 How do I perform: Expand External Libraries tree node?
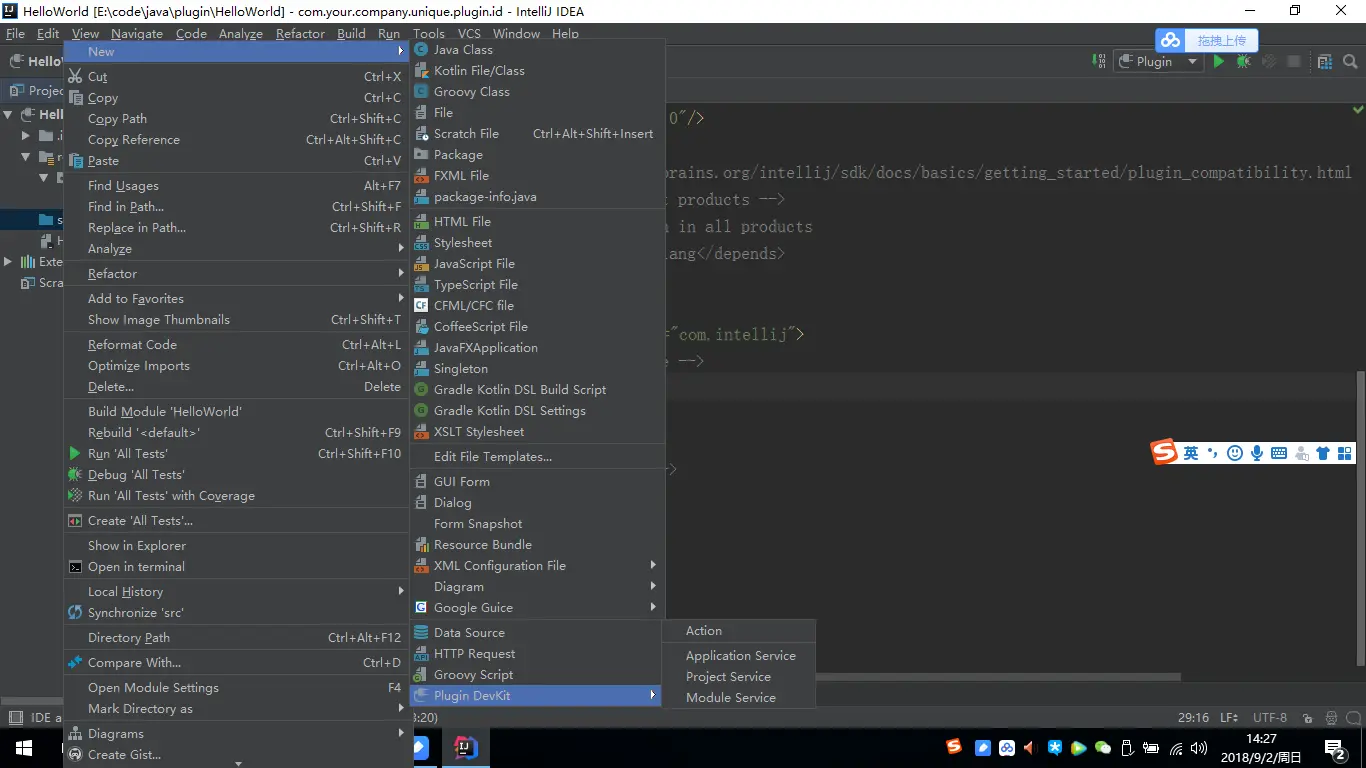pyautogui.click(x=8, y=261)
